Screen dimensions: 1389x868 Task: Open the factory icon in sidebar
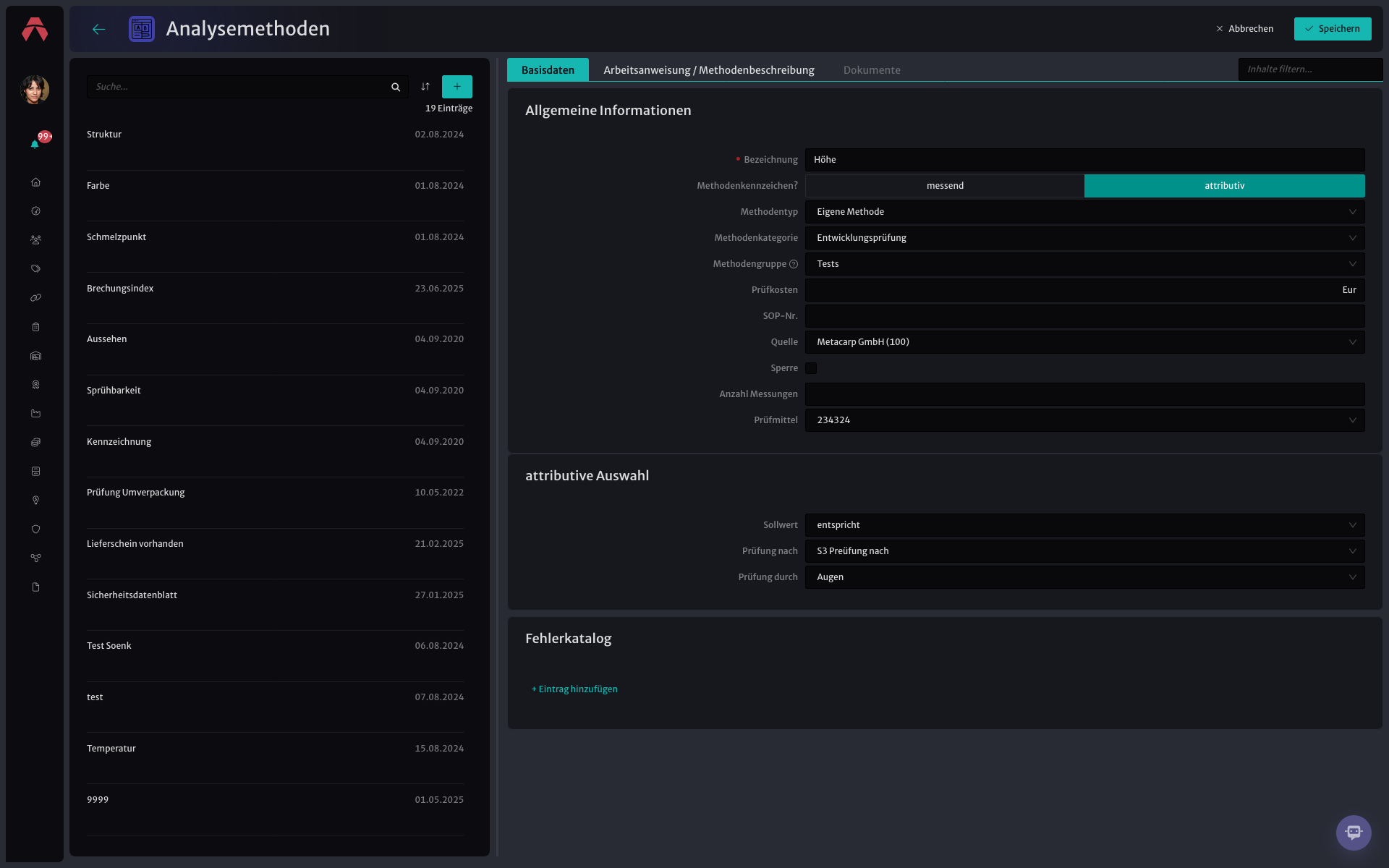point(35,414)
